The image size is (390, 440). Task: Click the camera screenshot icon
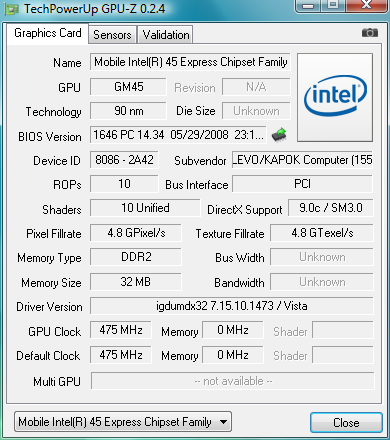tap(370, 33)
